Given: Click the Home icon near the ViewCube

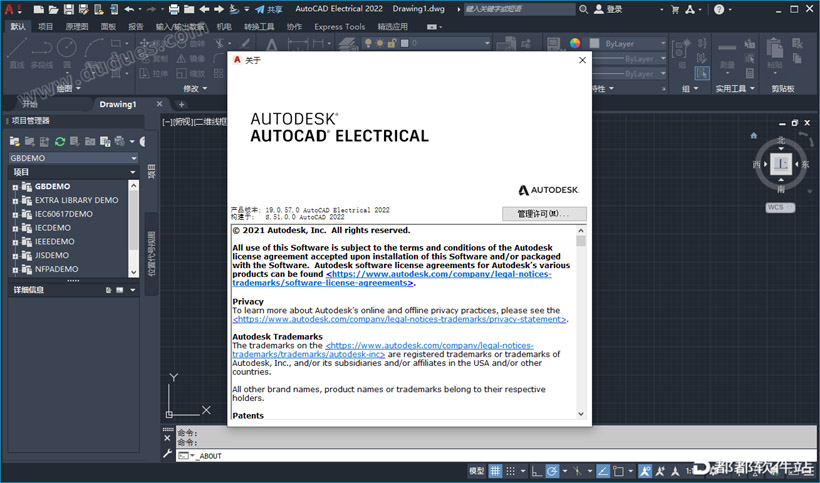Looking at the screenshot, I should coord(754,135).
